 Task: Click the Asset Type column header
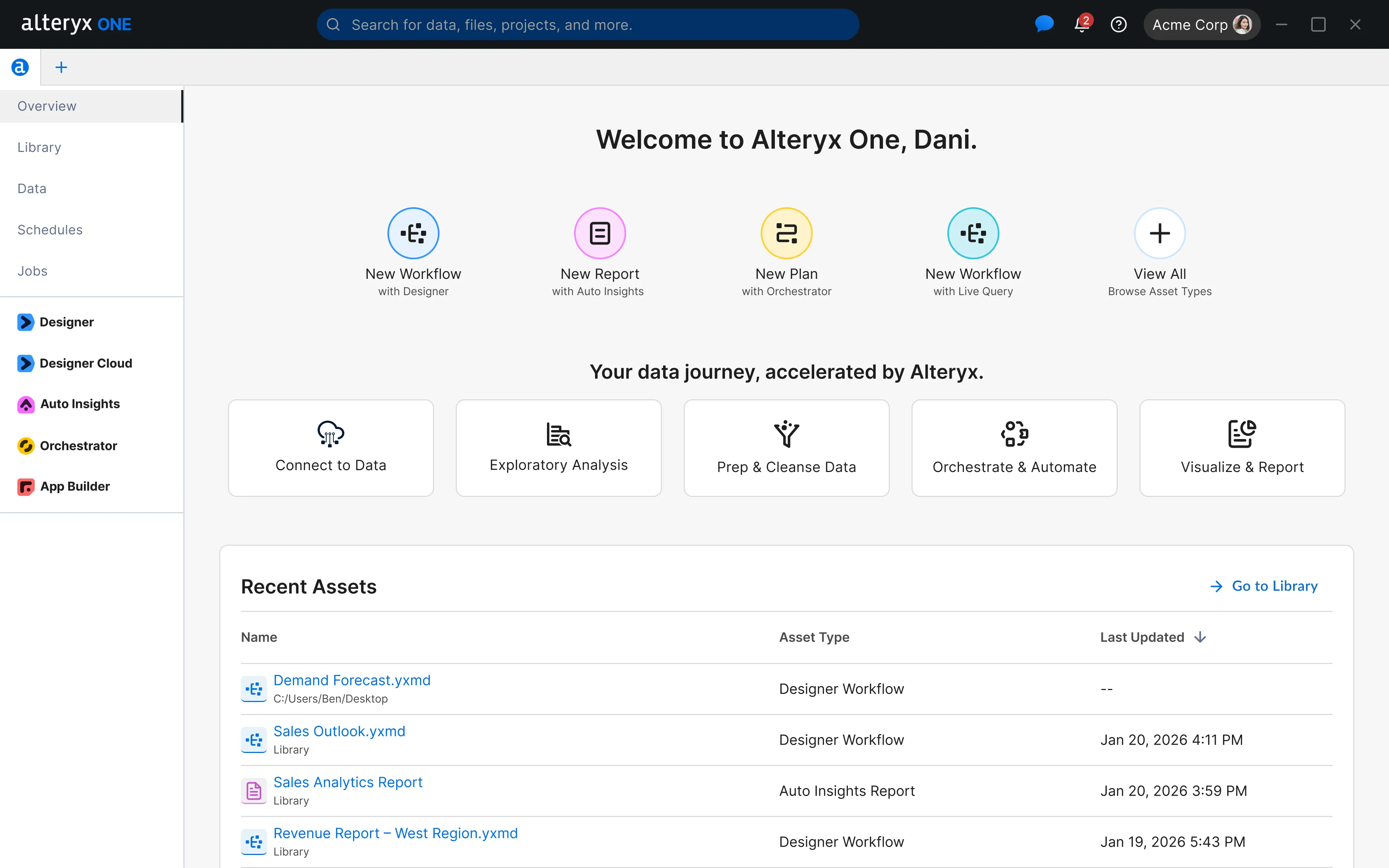[x=814, y=637]
